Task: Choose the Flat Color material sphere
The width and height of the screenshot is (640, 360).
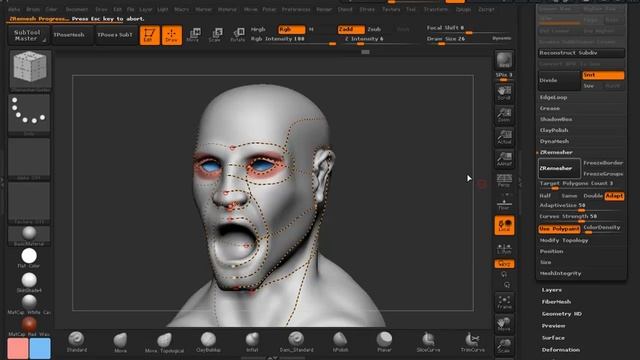Action: pos(29,258)
